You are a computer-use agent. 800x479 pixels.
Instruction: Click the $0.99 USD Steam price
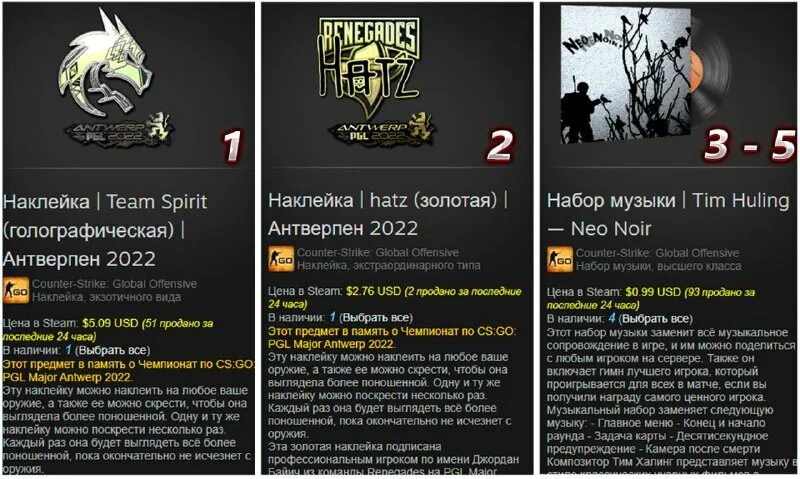click(653, 292)
